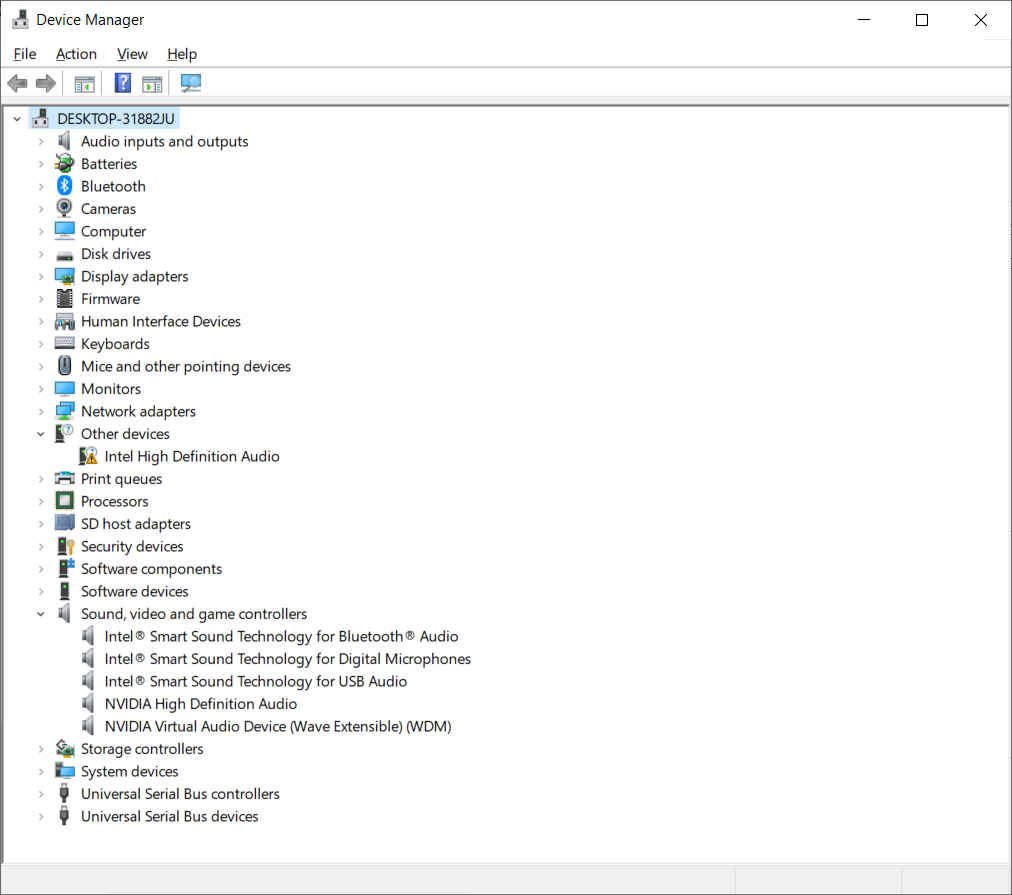The image size is (1012, 895).
Task: Select the DESKTOP-31882JU root node
Action: click(x=115, y=117)
